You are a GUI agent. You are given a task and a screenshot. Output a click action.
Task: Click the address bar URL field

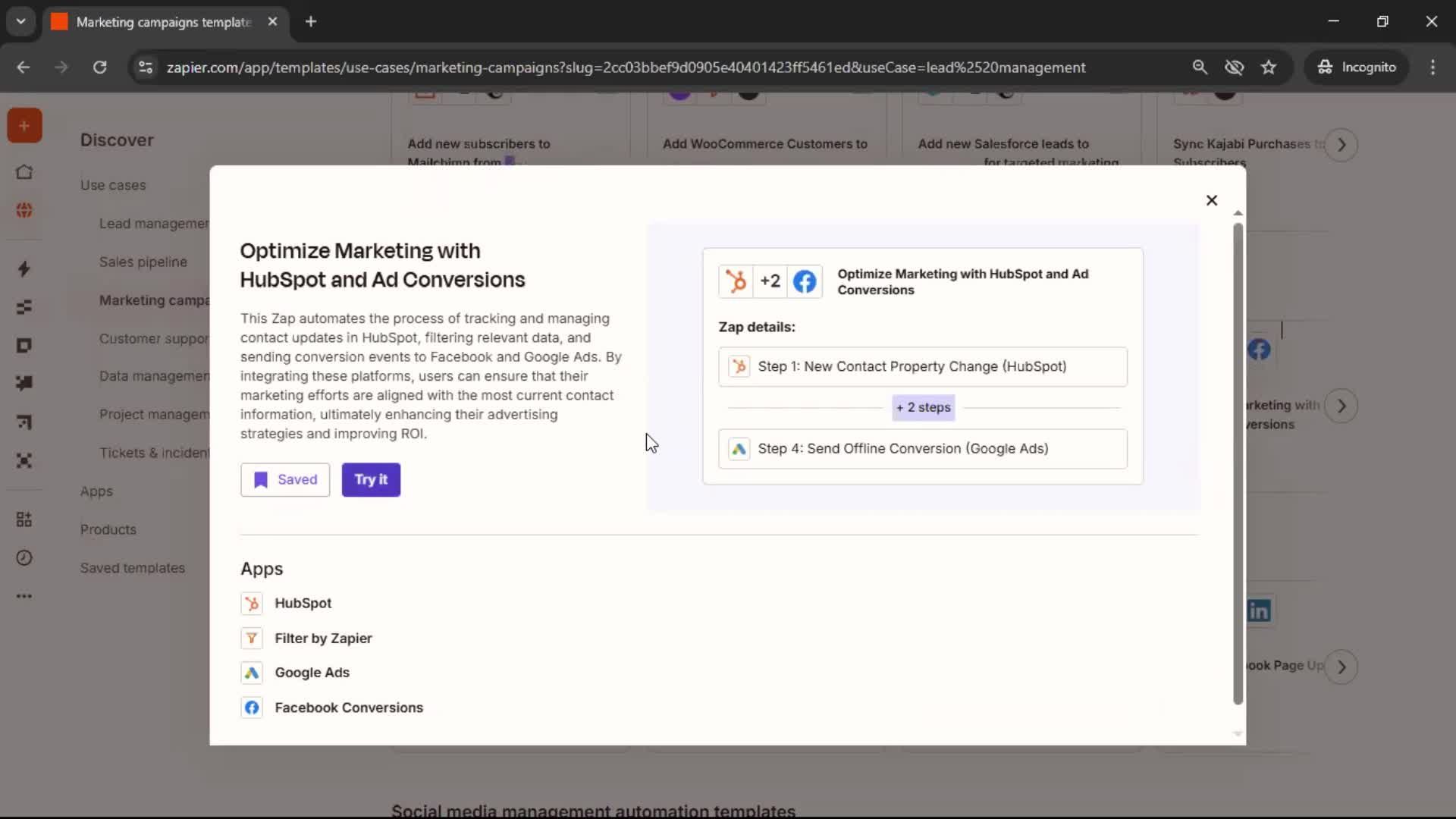point(626,67)
